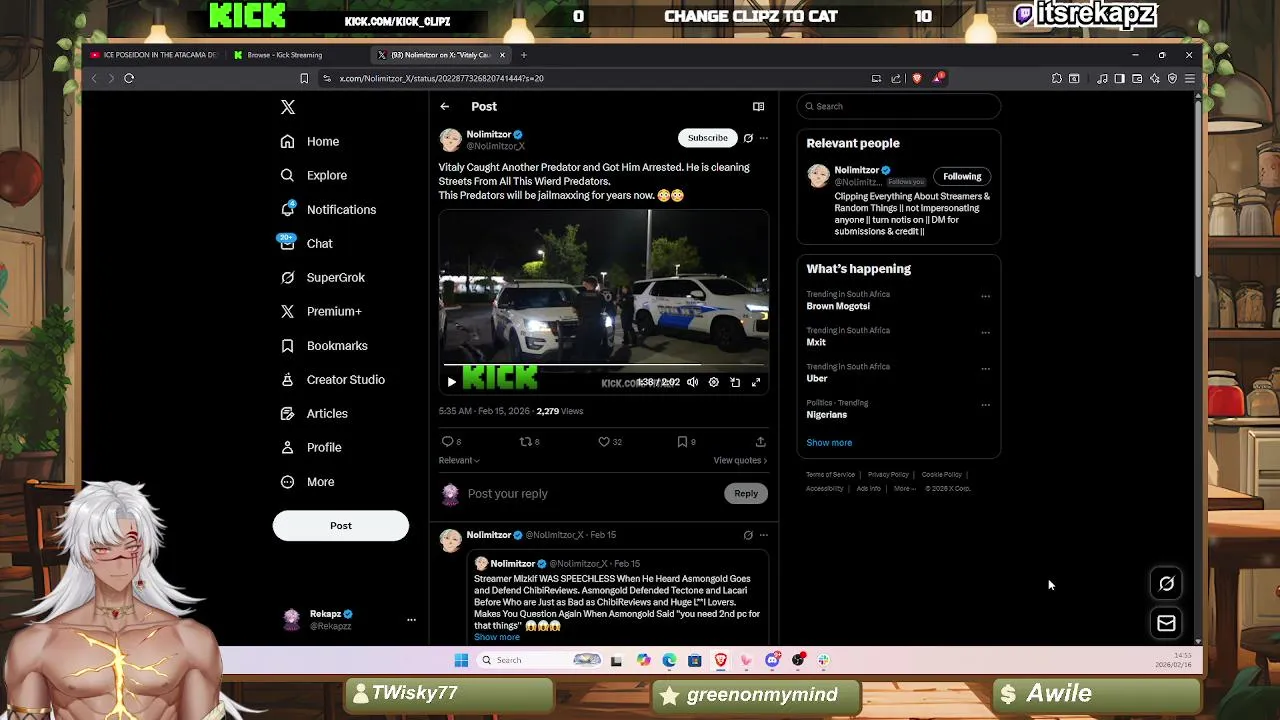Open View quotes link

click(x=740, y=461)
